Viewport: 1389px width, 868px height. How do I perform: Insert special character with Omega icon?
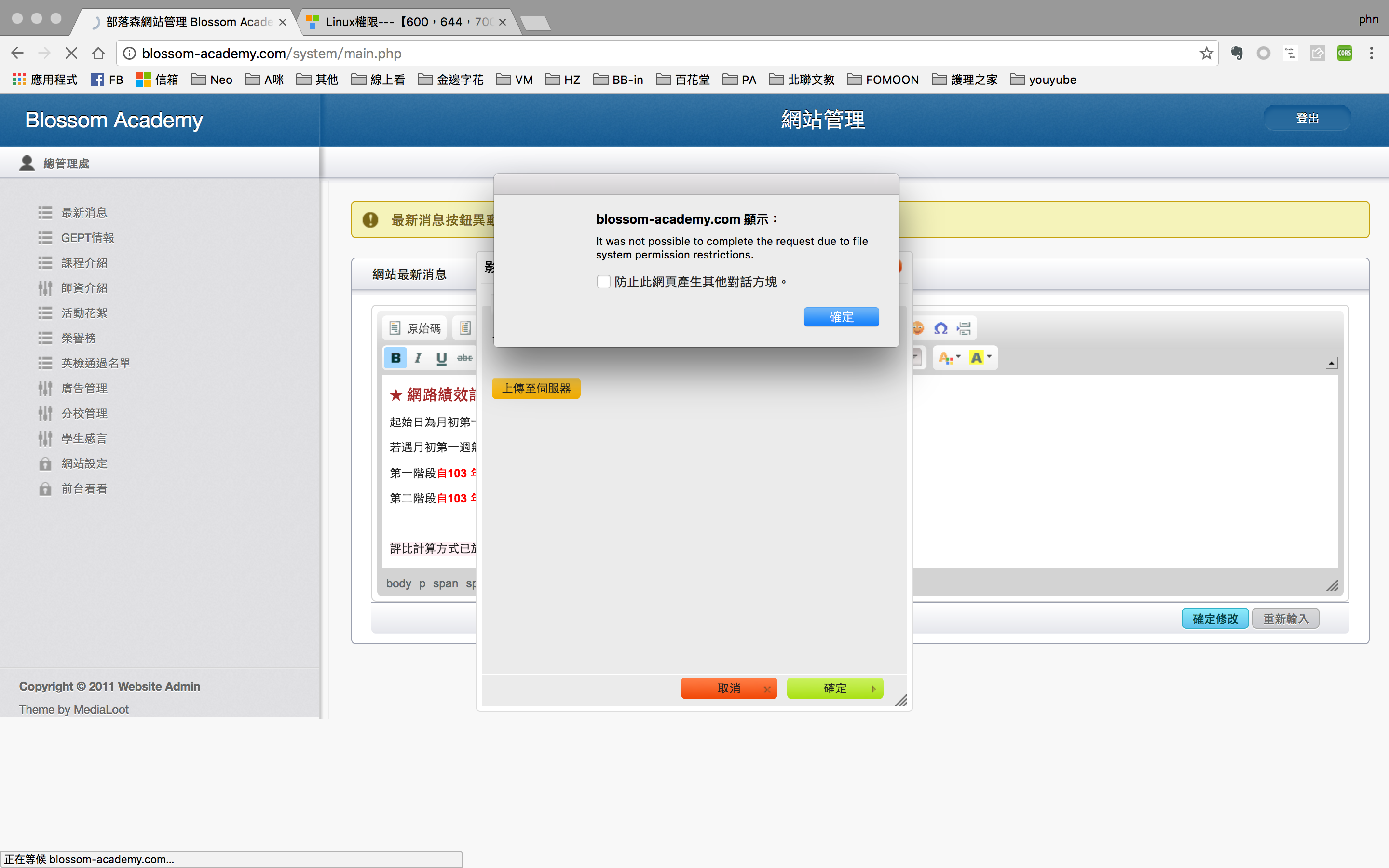pyautogui.click(x=940, y=328)
